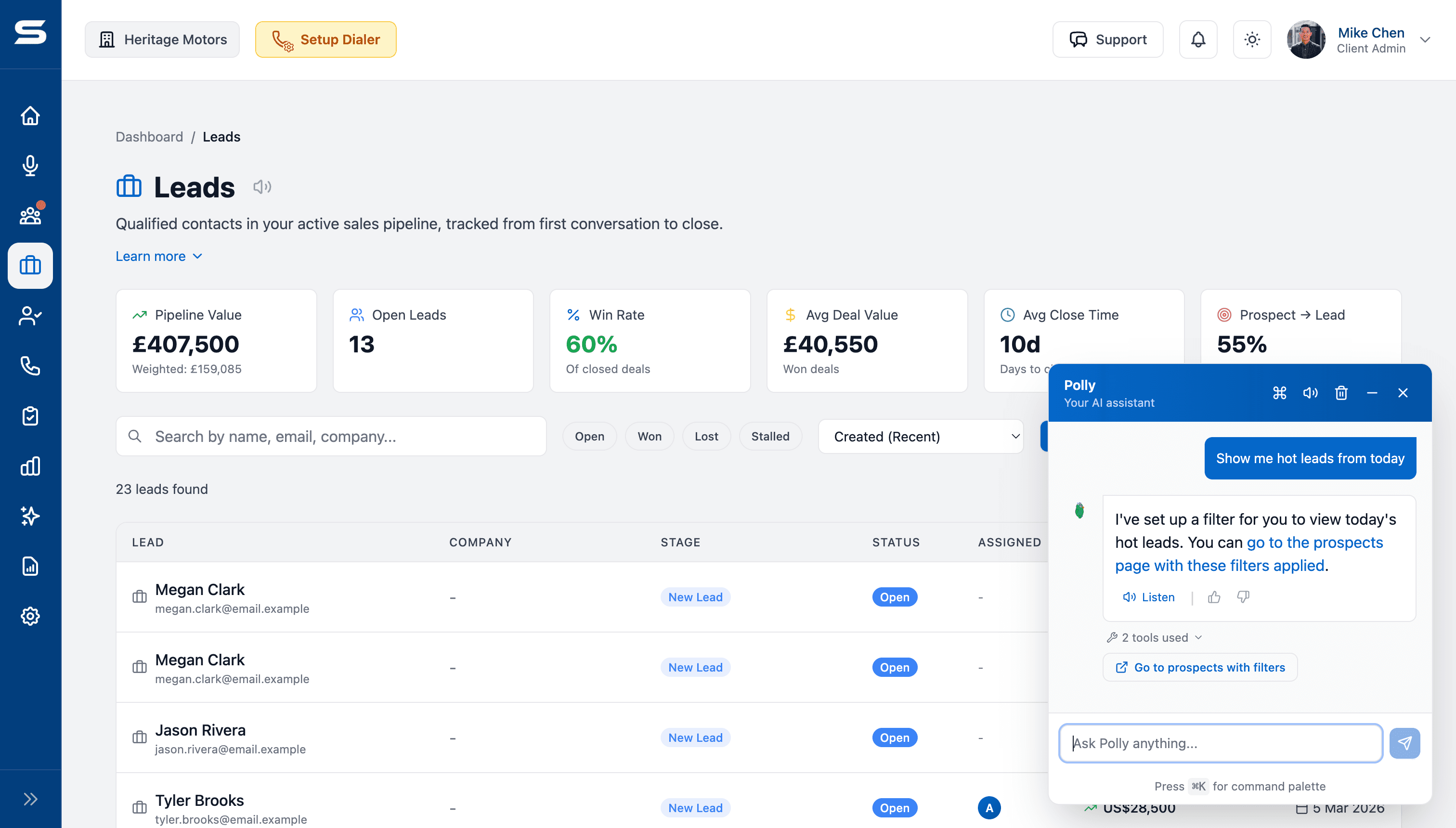
Task: Navigate to Dashboard via the breadcrumb
Action: [x=149, y=137]
